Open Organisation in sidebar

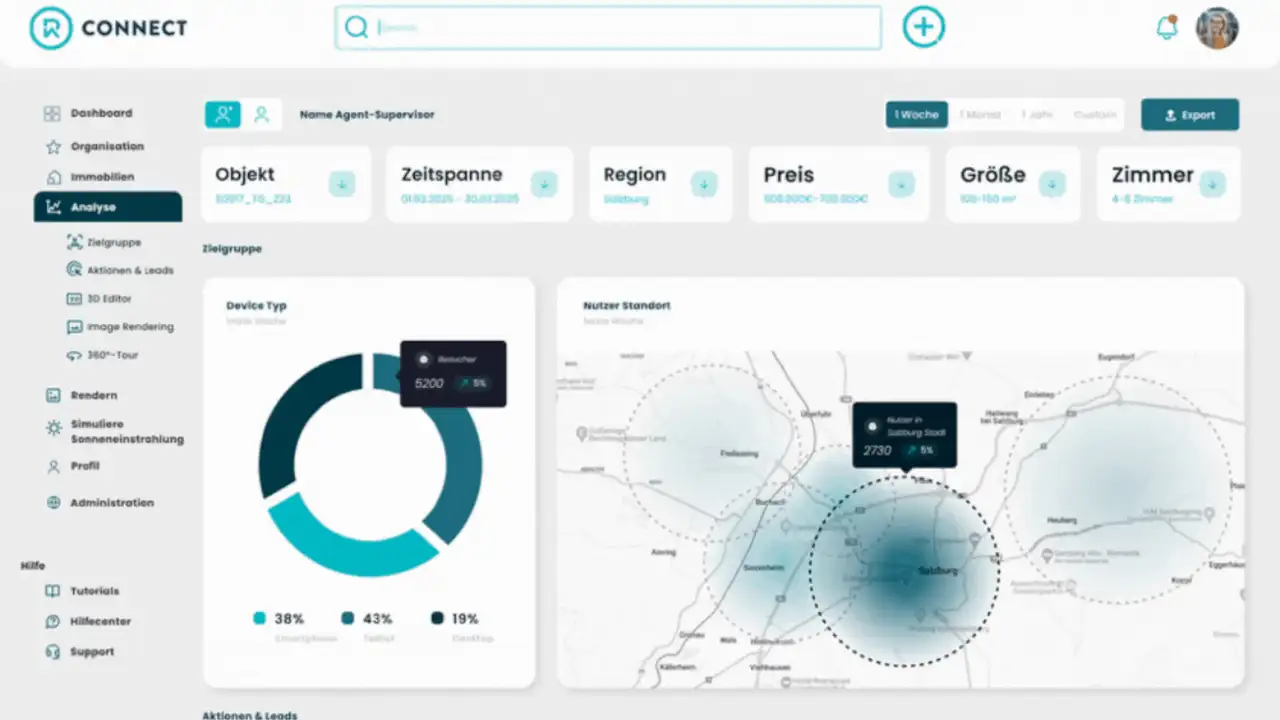pos(108,147)
